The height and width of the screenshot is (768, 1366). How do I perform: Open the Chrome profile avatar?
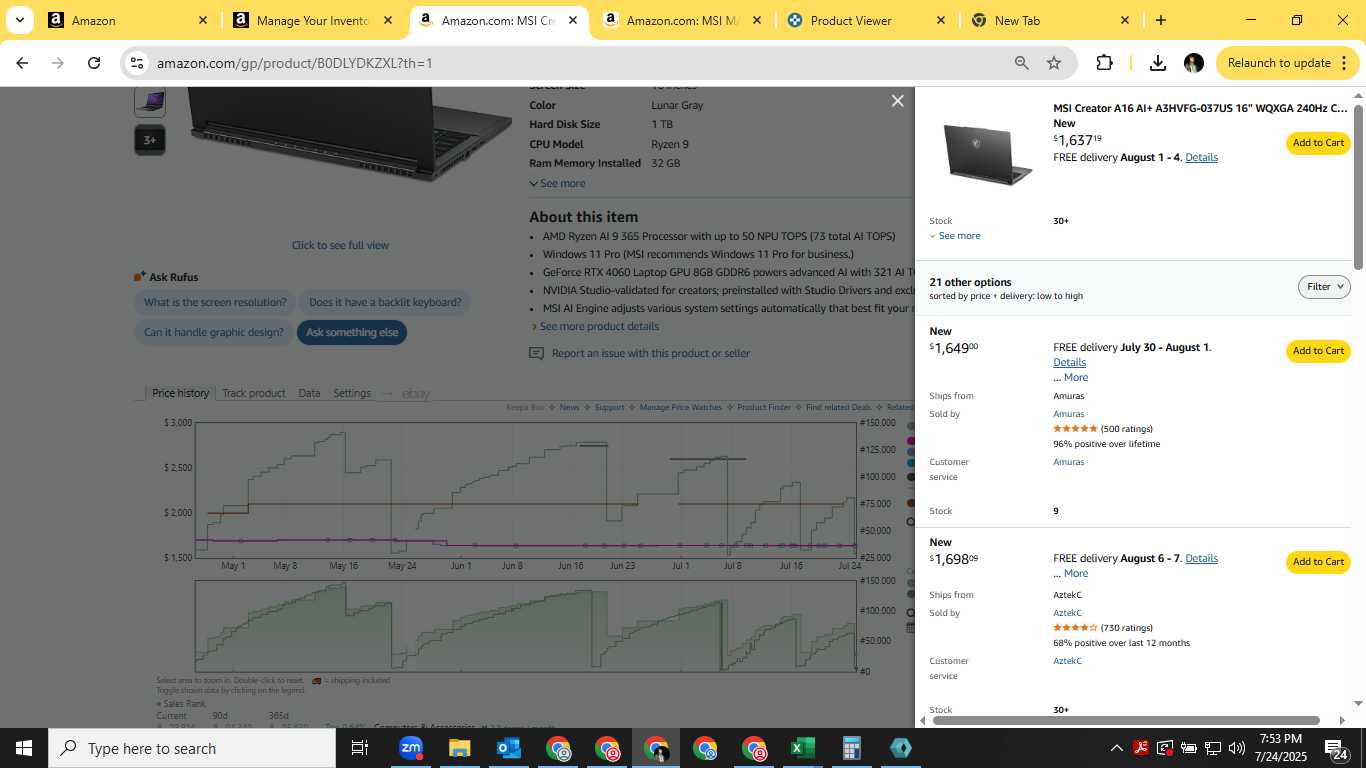pyautogui.click(x=1193, y=63)
